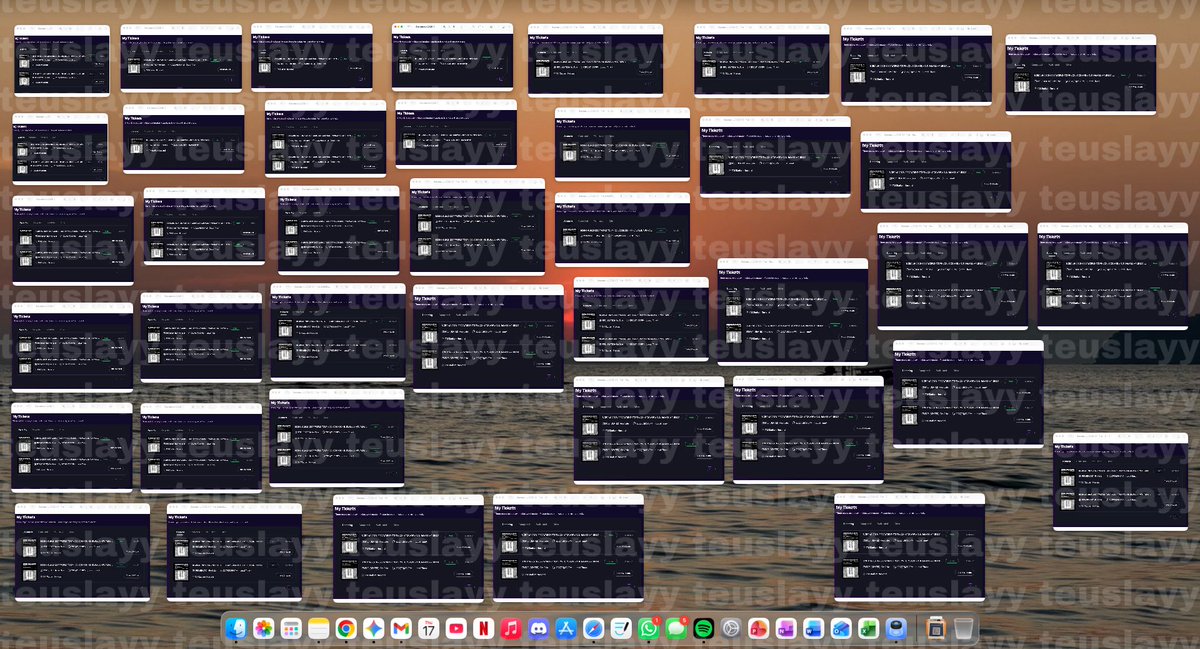Screen dimensions: 1200x649
Task: Open Discord in the Dock
Action: coord(539,628)
